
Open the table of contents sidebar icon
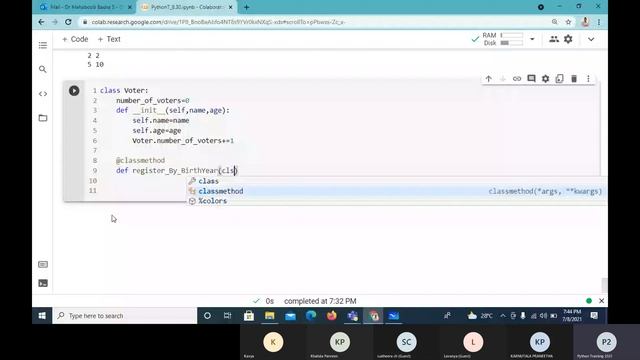click(x=43, y=45)
